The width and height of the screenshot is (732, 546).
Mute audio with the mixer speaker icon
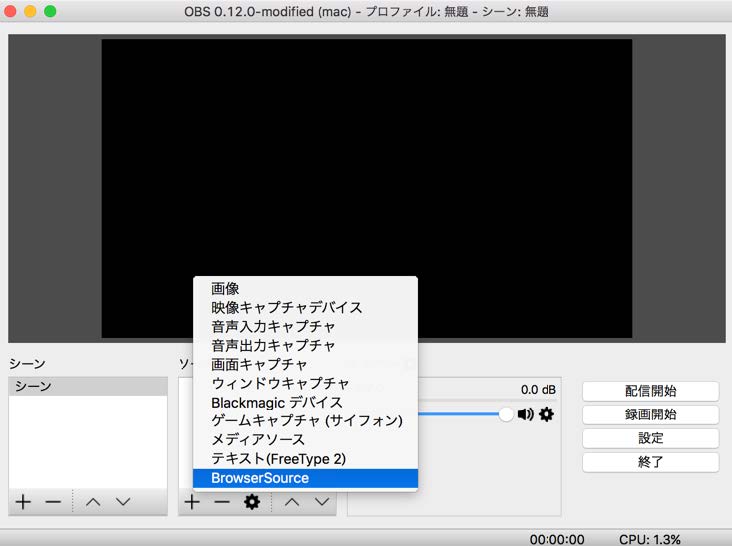(x=526, y=414)
